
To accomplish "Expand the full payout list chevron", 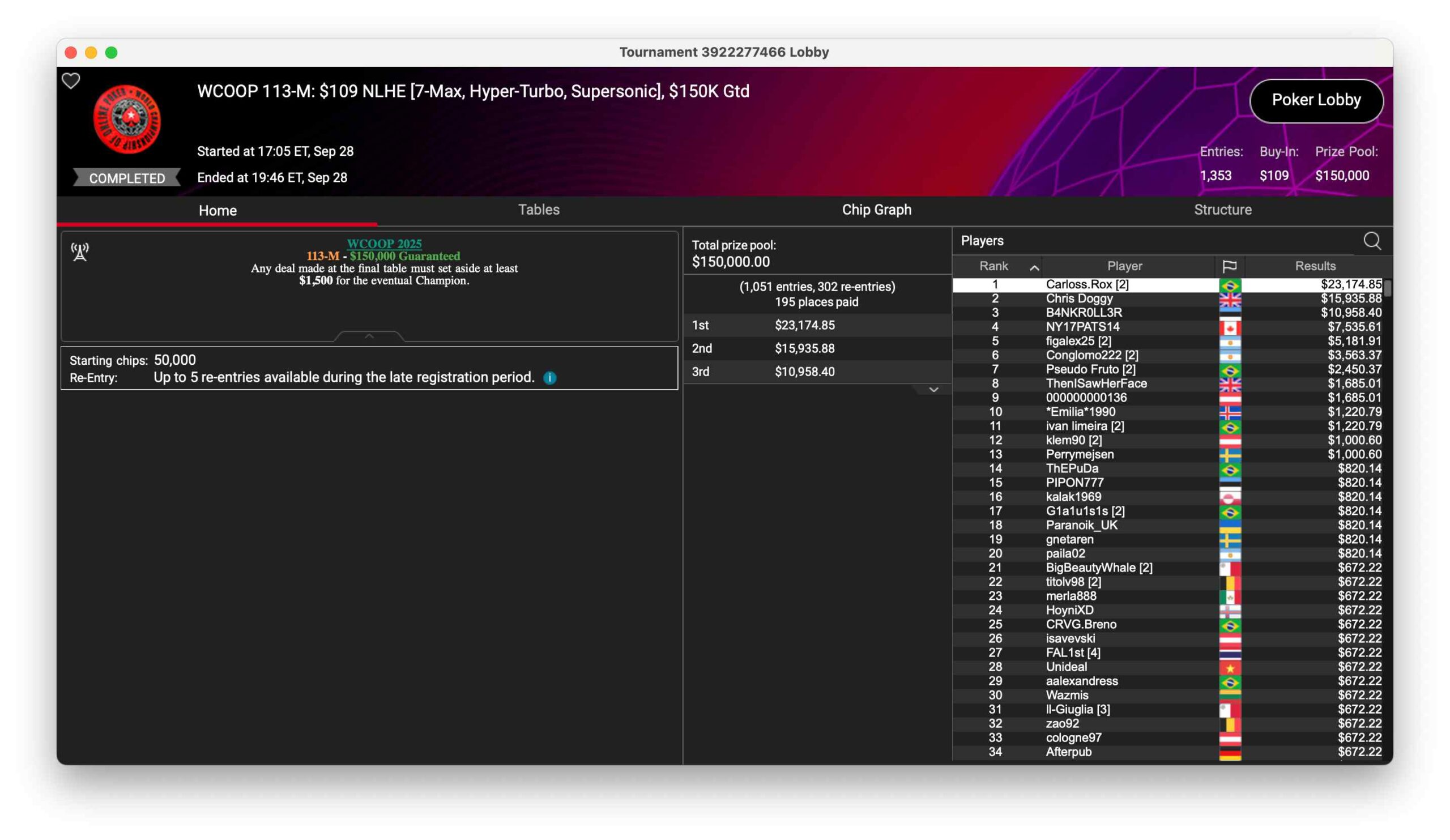I will pyautogui.click(x=933, y=390).
